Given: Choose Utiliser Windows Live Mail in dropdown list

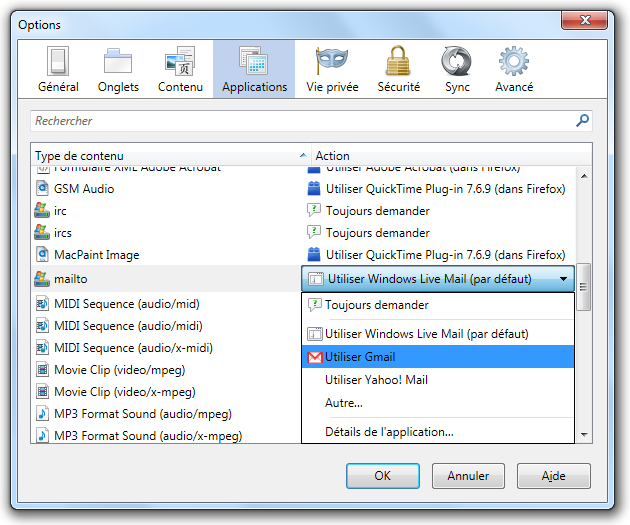Looking at the screenshot, I should pyautogui.click(x=438, y=334).
